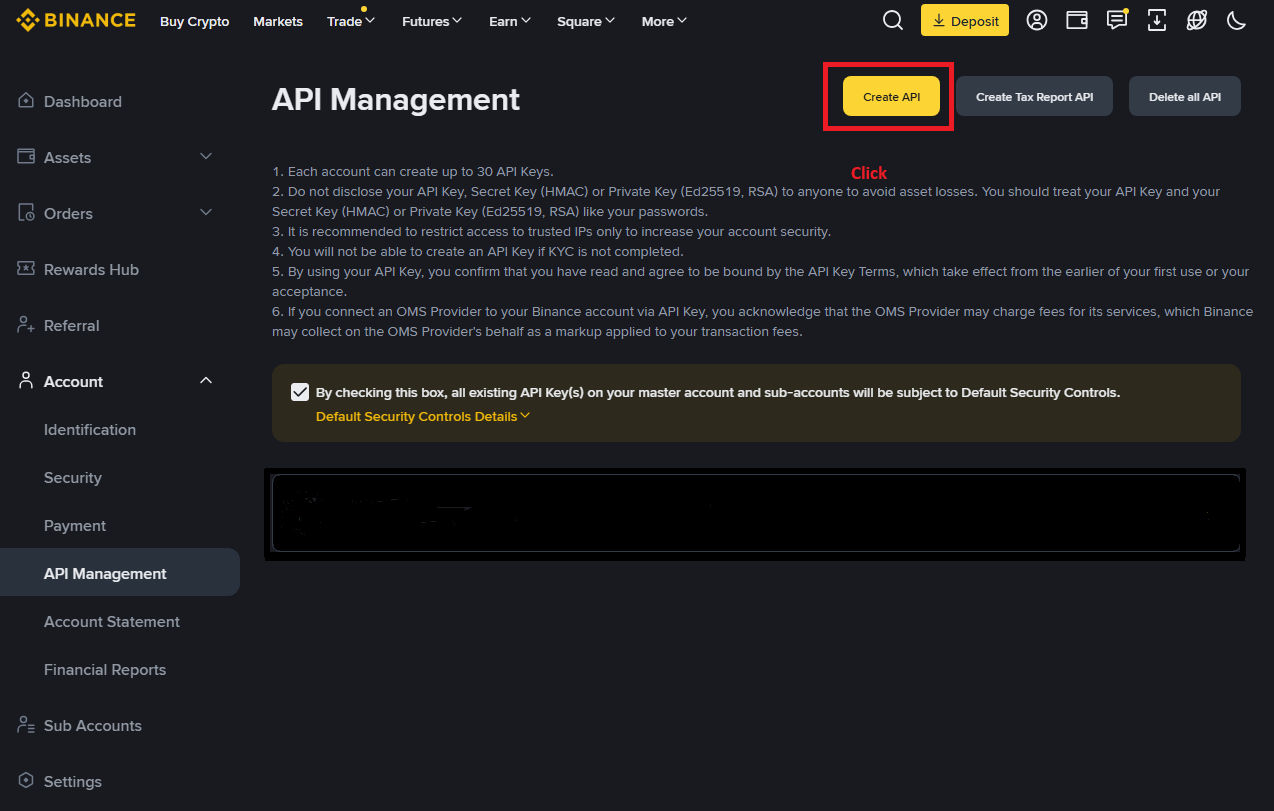This screenshot has width=1274, height=811.
Task: Click the download app icon
Action: pyautogui.click(x=1157, y=20)
